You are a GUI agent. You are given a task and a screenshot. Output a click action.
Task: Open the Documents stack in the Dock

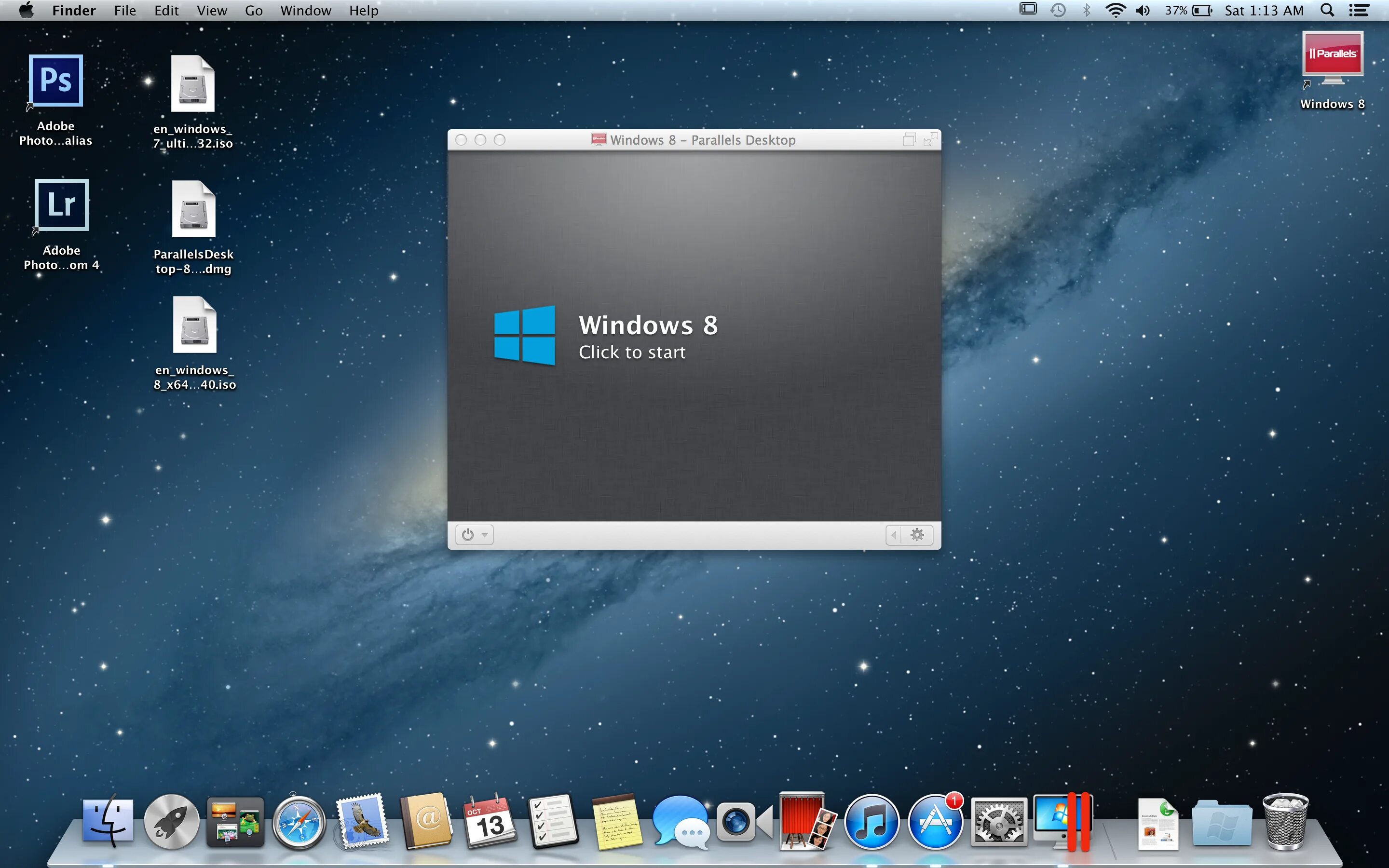(1158, 823)
